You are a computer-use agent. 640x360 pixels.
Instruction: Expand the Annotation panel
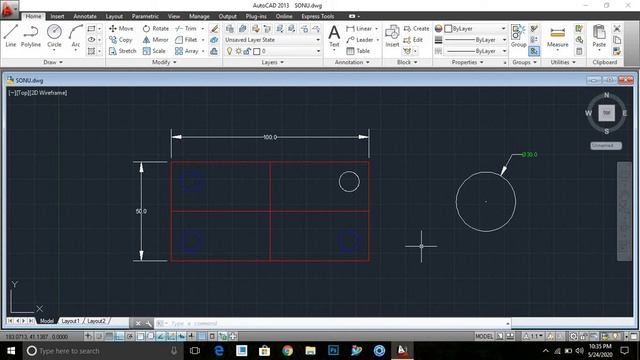coord(352,62)
